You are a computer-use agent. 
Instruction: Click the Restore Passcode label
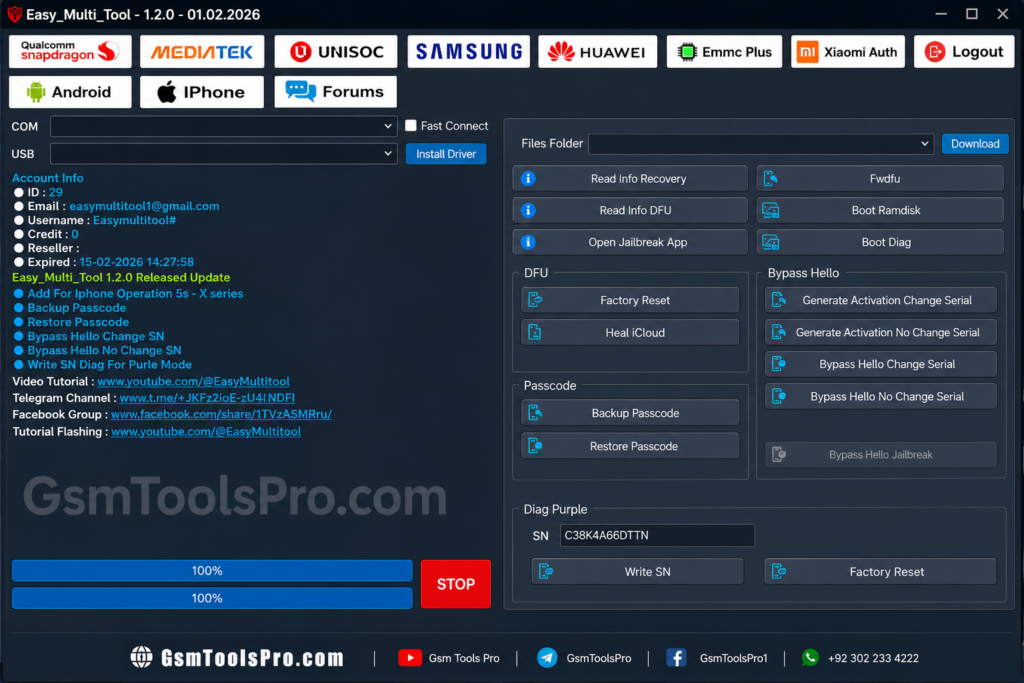click(633, 446)
